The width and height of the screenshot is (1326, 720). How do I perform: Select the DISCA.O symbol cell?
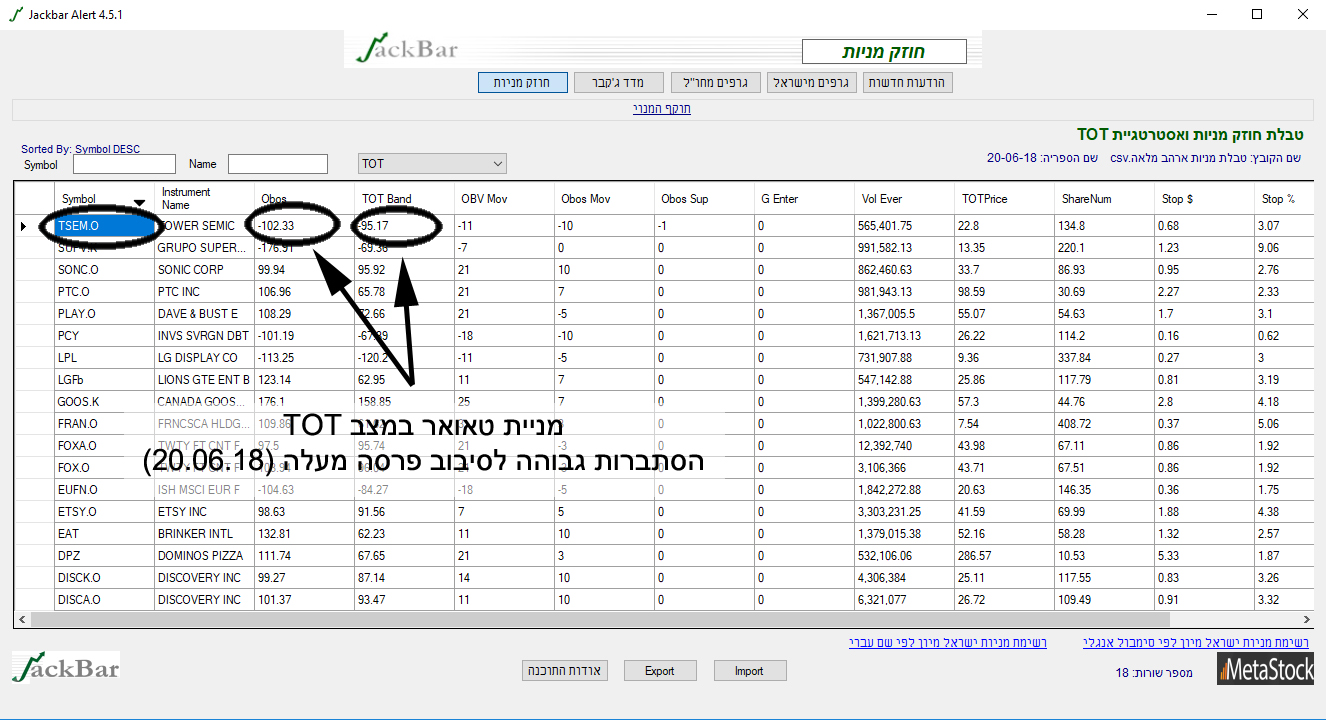(x=104, y=600)
